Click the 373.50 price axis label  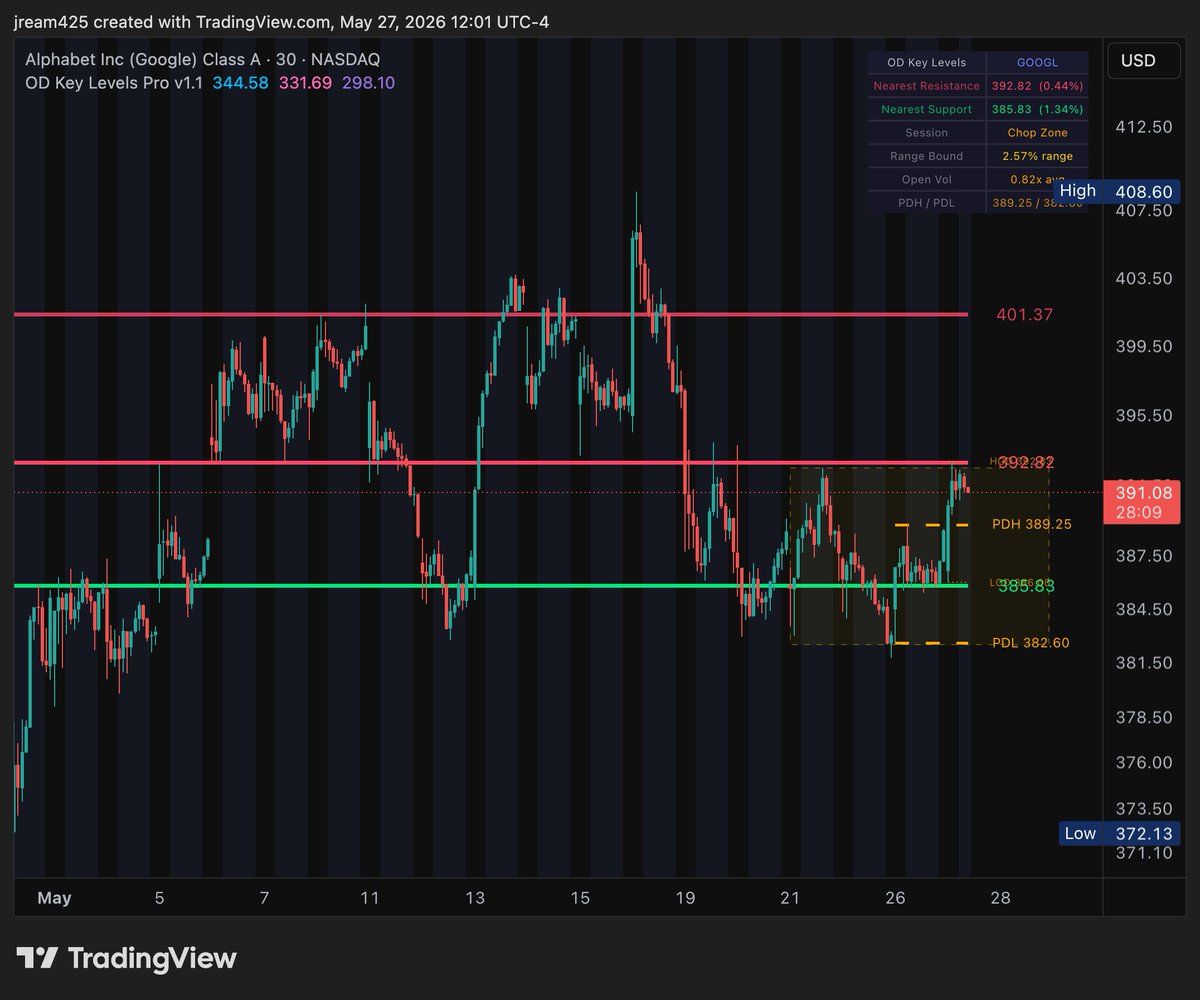click(1144, 808)
